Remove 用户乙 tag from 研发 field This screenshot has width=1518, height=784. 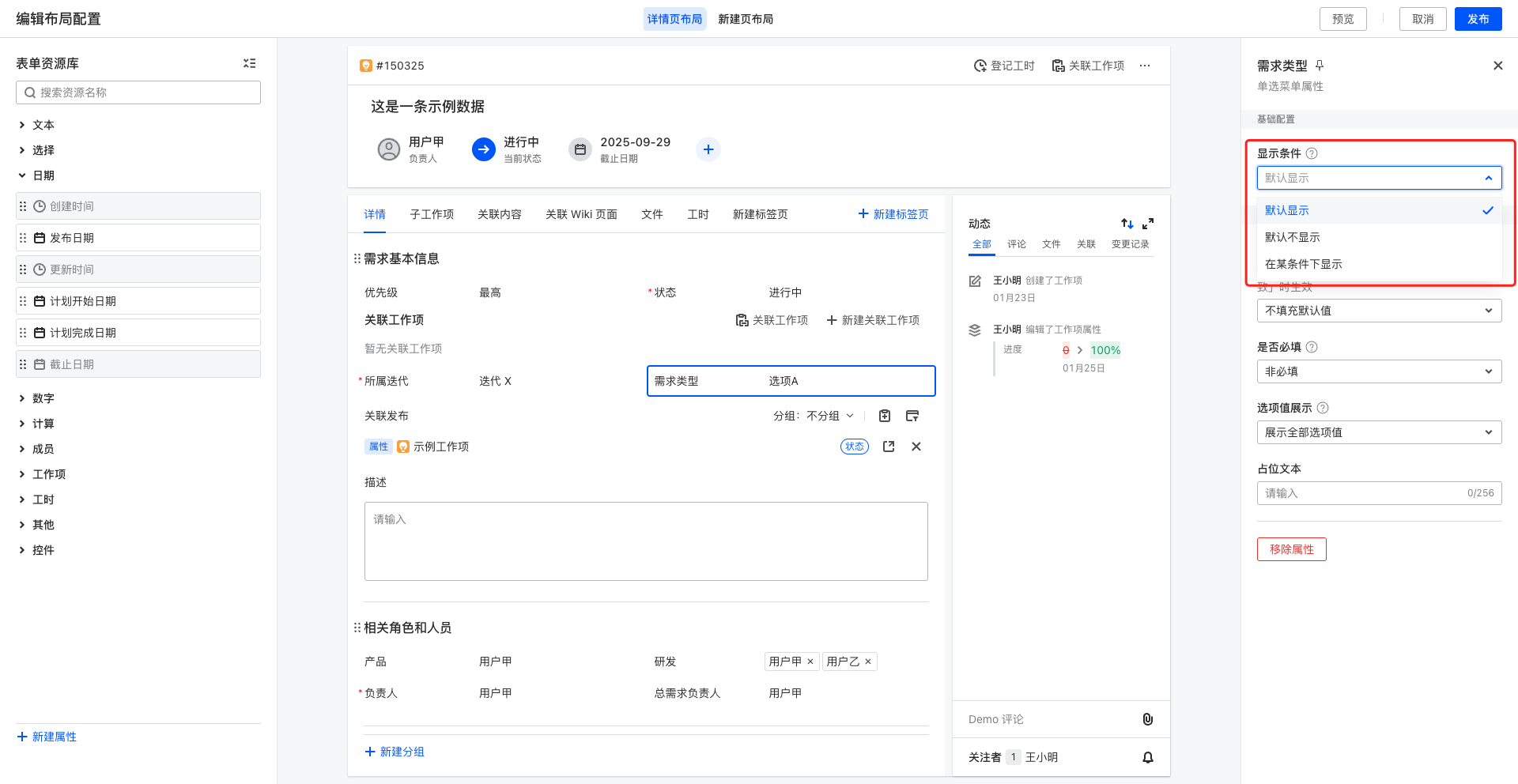[868, 661]
